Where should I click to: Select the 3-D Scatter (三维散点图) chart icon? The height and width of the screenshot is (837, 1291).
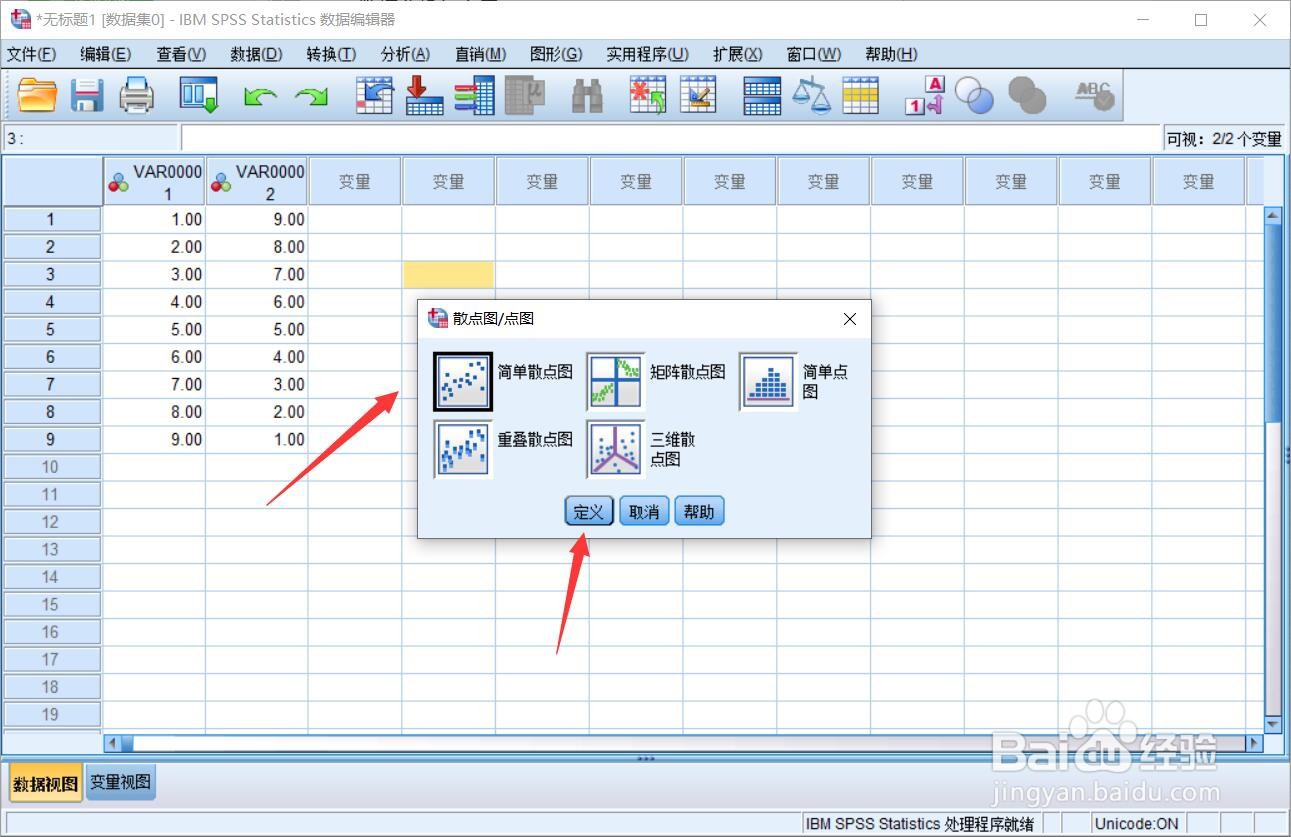(x=615, y=449)
